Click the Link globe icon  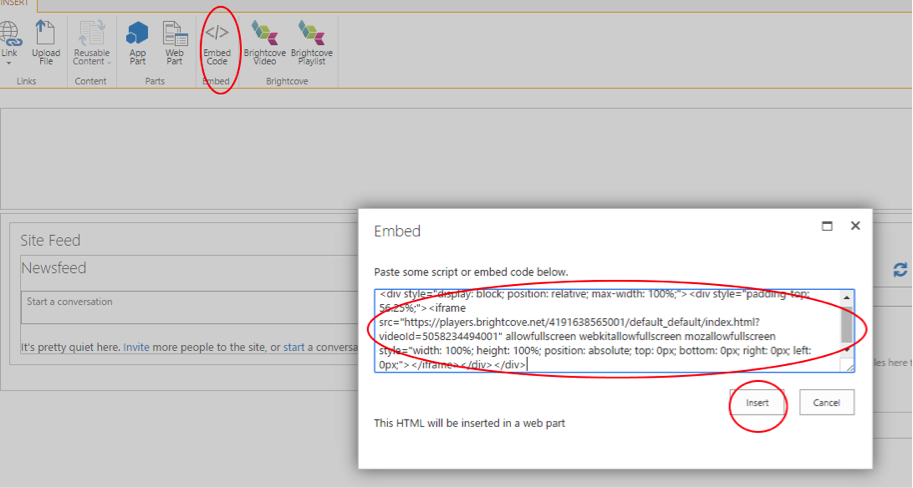9,34
